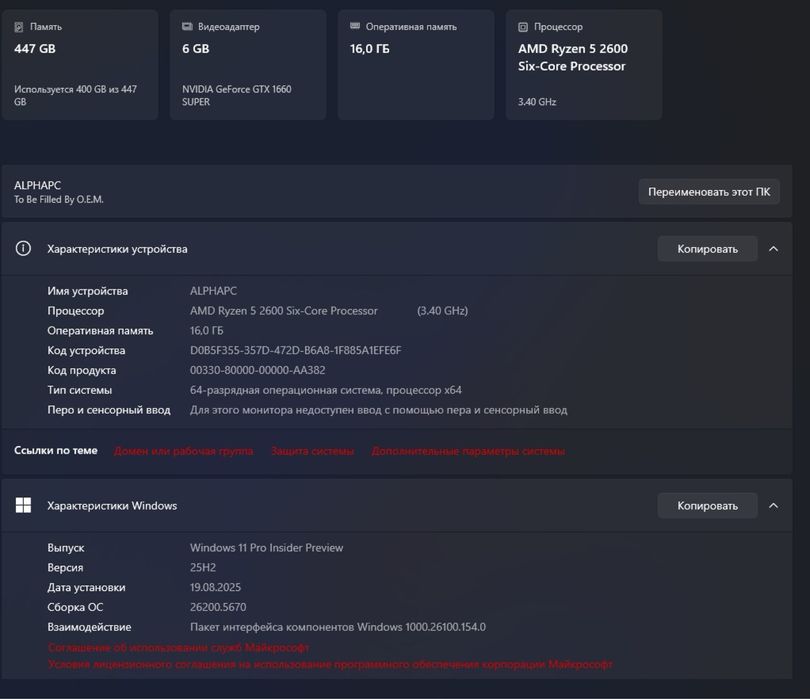Click the OS build number 26200.5670
The image size is (810, 699).
click(x=218, y=607)
